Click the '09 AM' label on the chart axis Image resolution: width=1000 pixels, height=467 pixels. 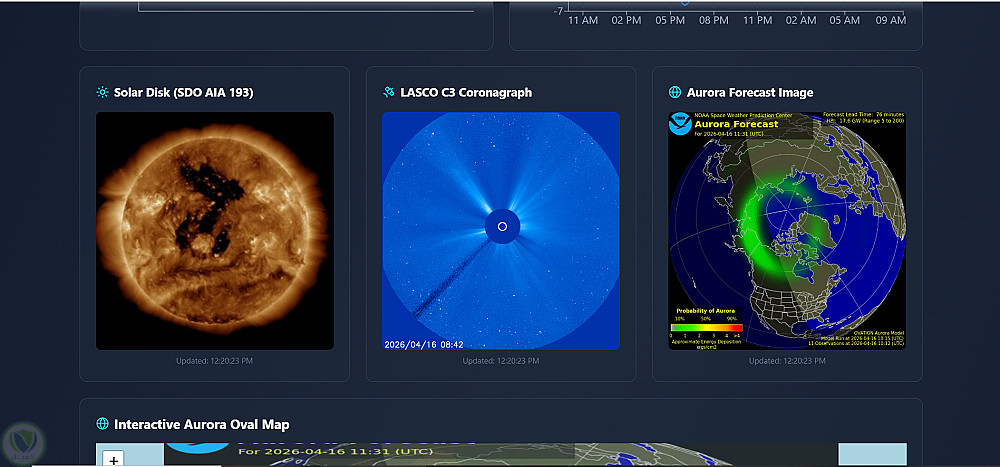click(x=890, y=20)
